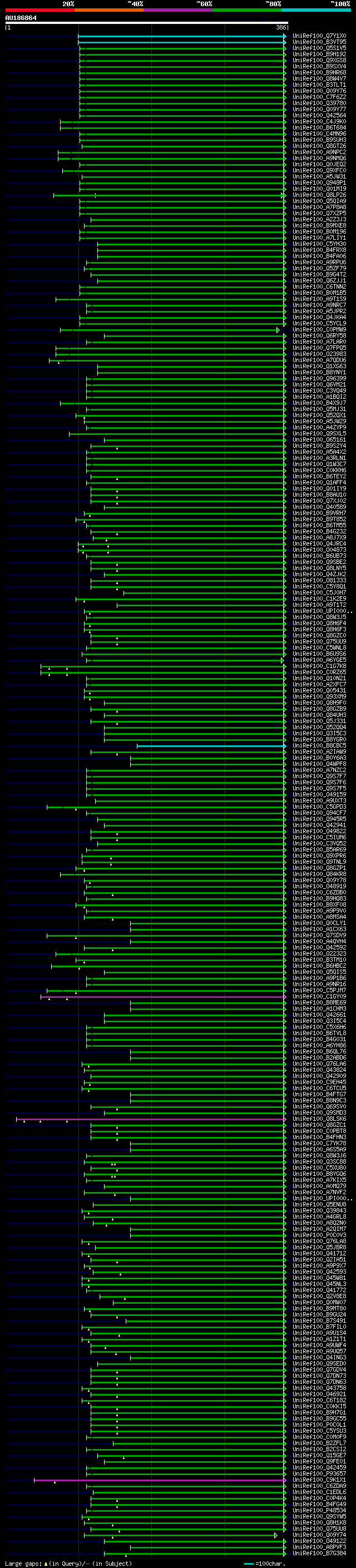Select the UniRef100_C5YH30 label

pyautogui.click(x=319, y=244)
